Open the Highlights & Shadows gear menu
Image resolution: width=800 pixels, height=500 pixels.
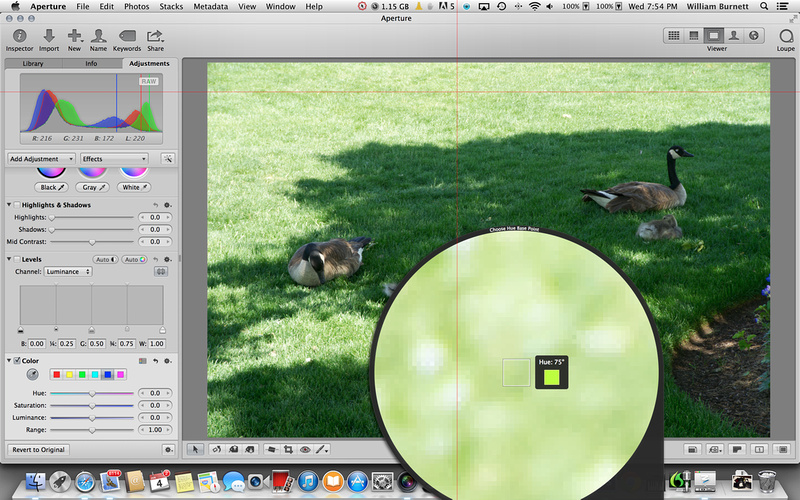click(x=167, y=205)
